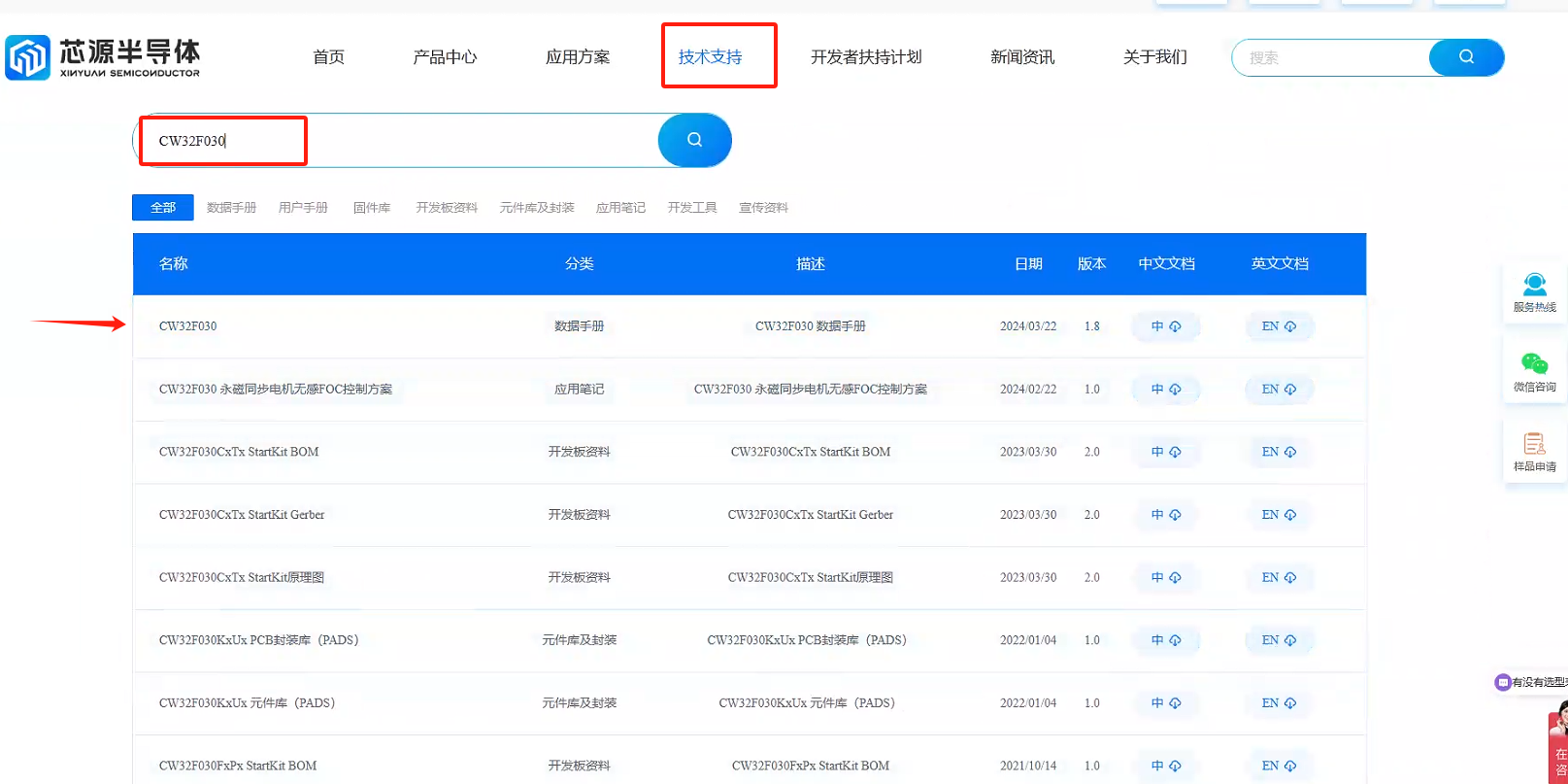This screenshot has height=784, width=1568.
Task: Open the 技术支持 technical support menu
Action: 710,57
